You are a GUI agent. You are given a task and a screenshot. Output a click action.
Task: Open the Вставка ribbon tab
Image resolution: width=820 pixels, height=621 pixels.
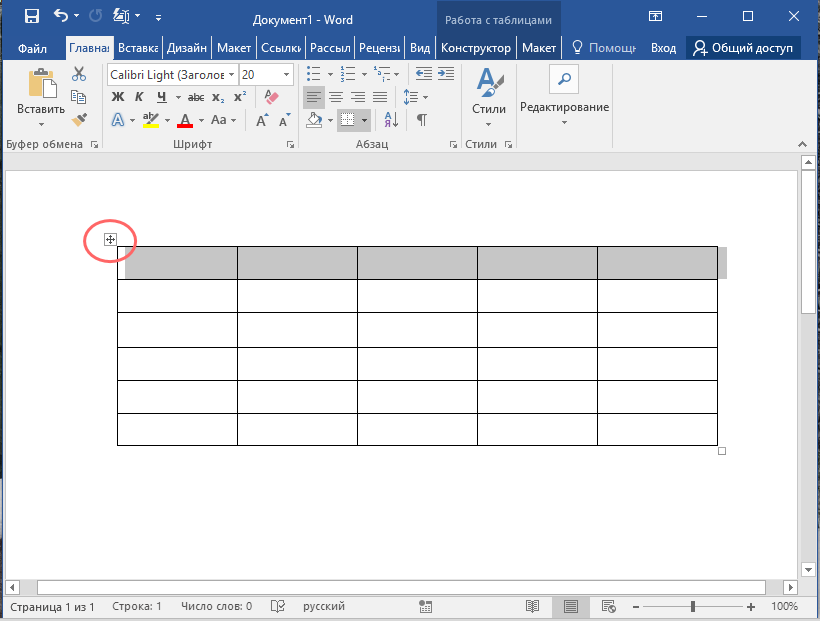(137, 48)
